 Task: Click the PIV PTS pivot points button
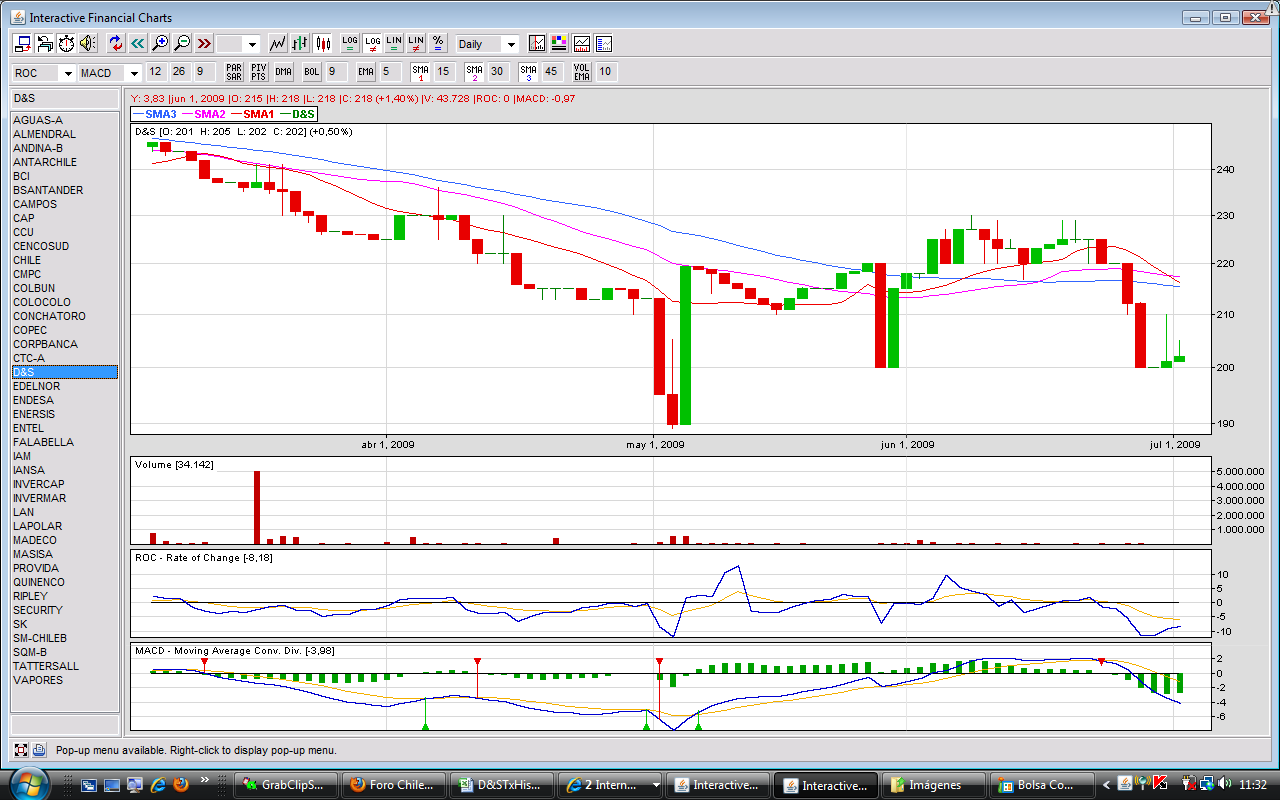258,72
